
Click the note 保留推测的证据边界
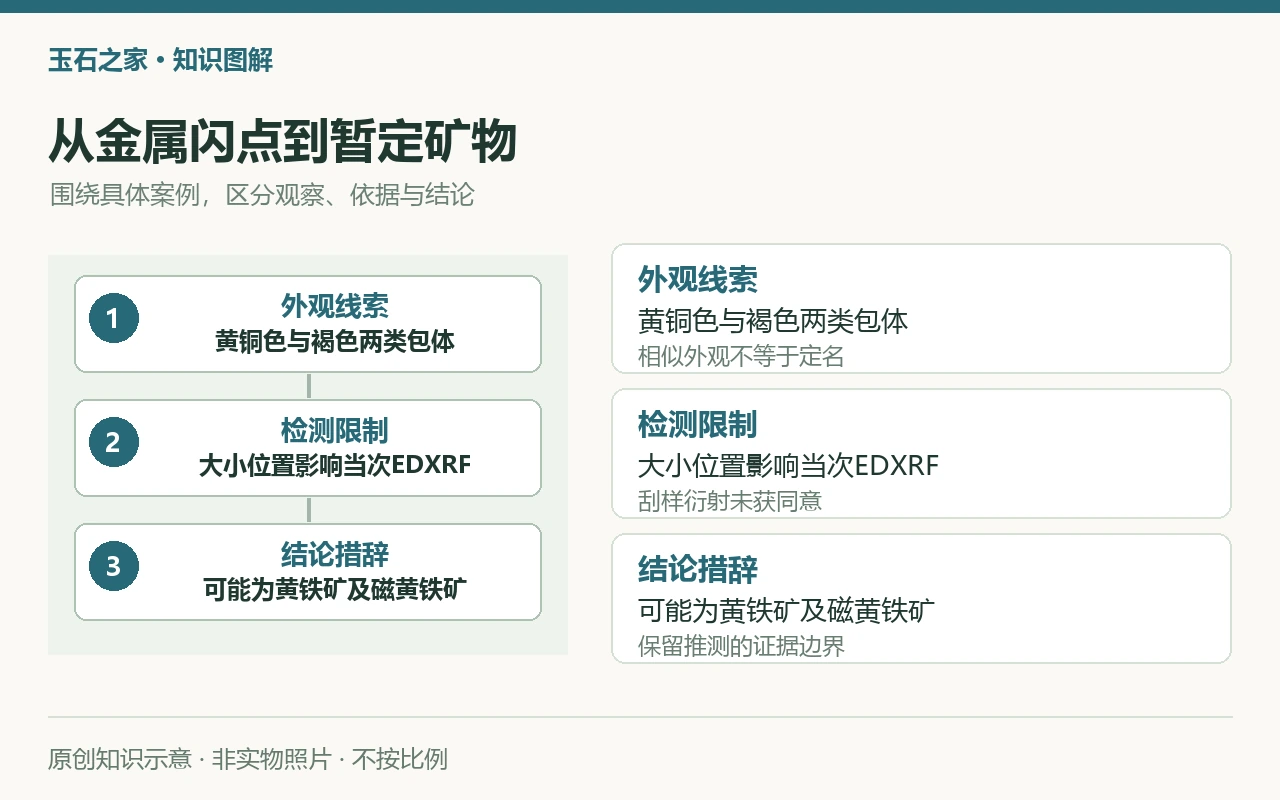[741, 645]
